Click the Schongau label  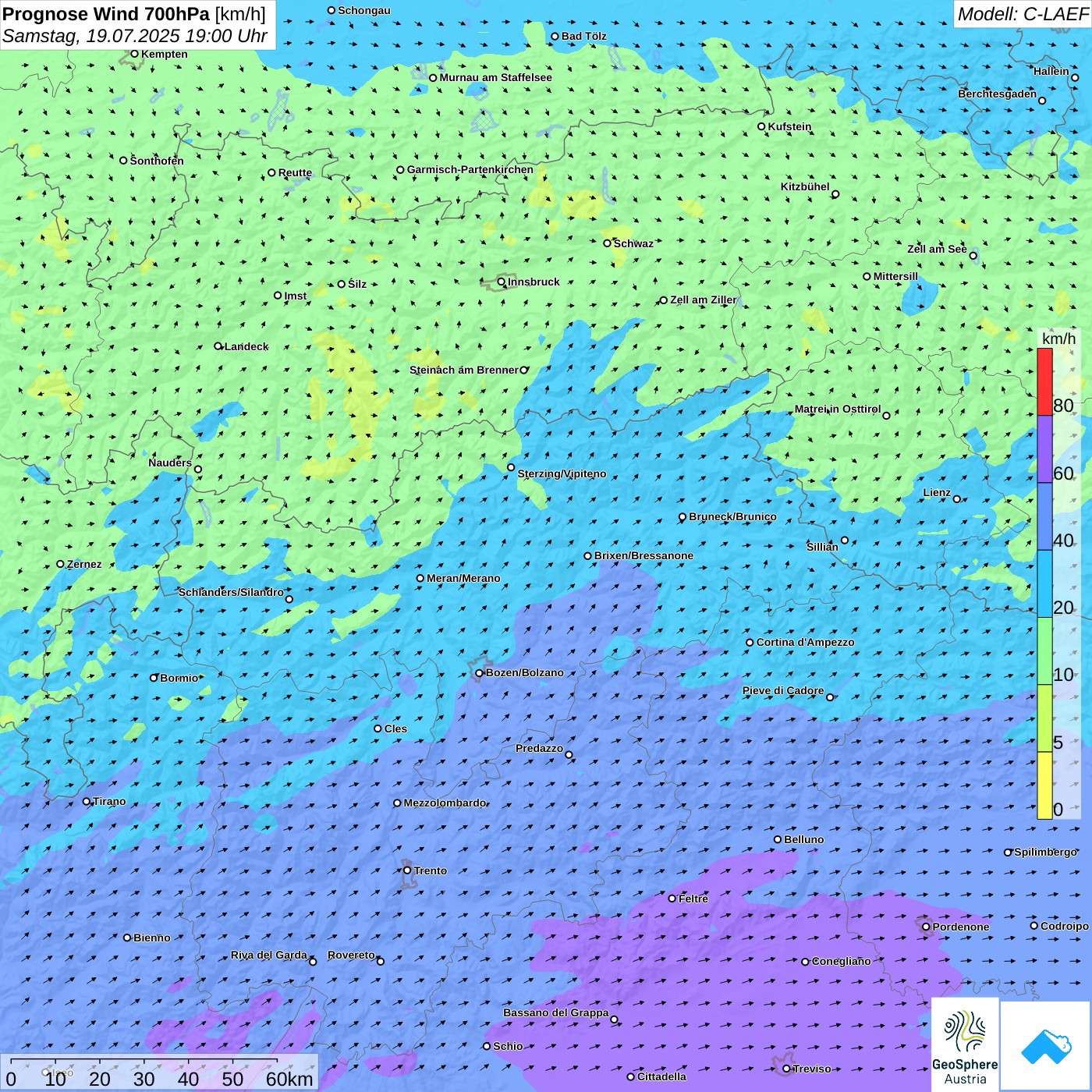tap(364, 10)
